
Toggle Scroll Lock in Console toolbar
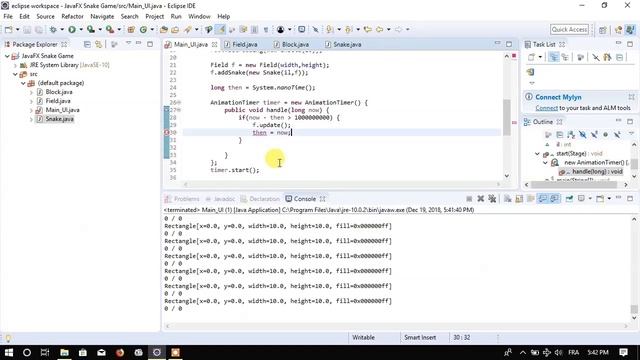tap(519, 199)
